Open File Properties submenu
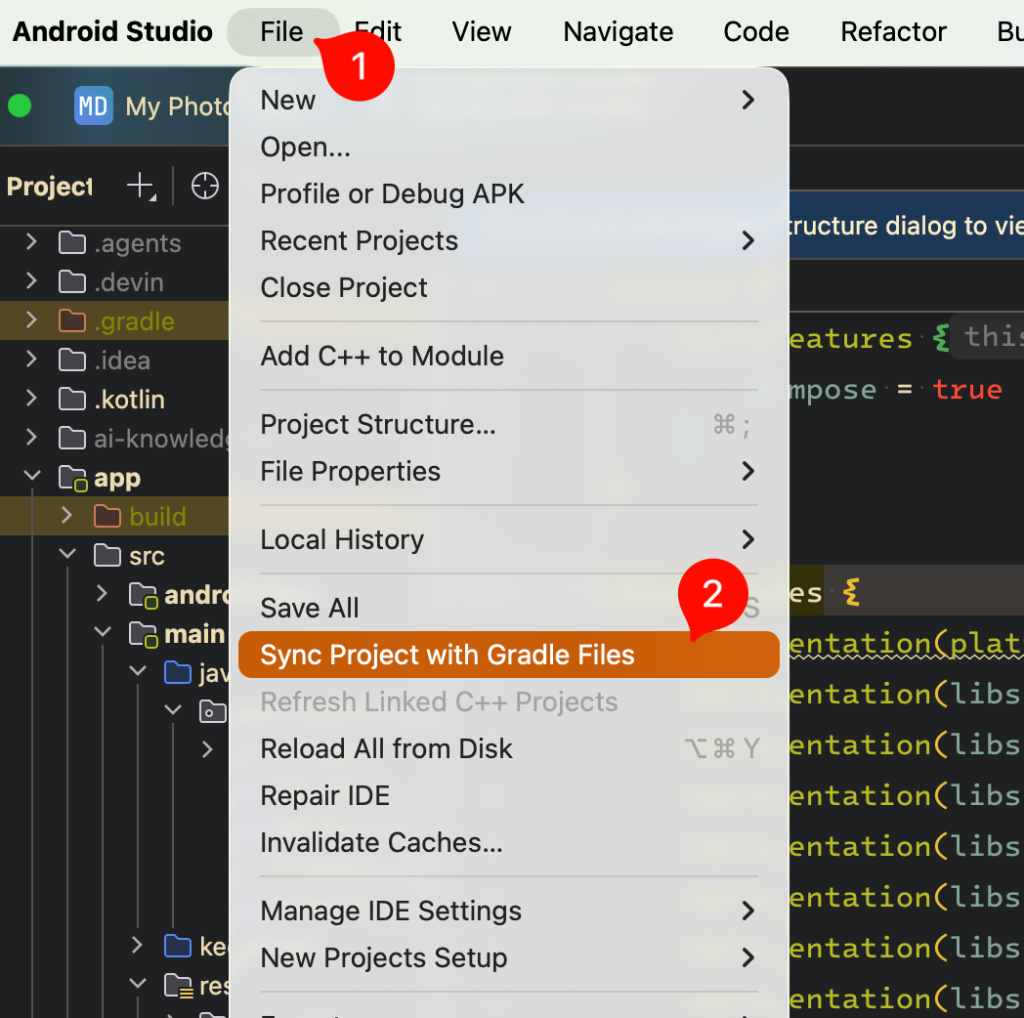The width and height of the screenshot is (1024, 1018). (x=509, y=471)
